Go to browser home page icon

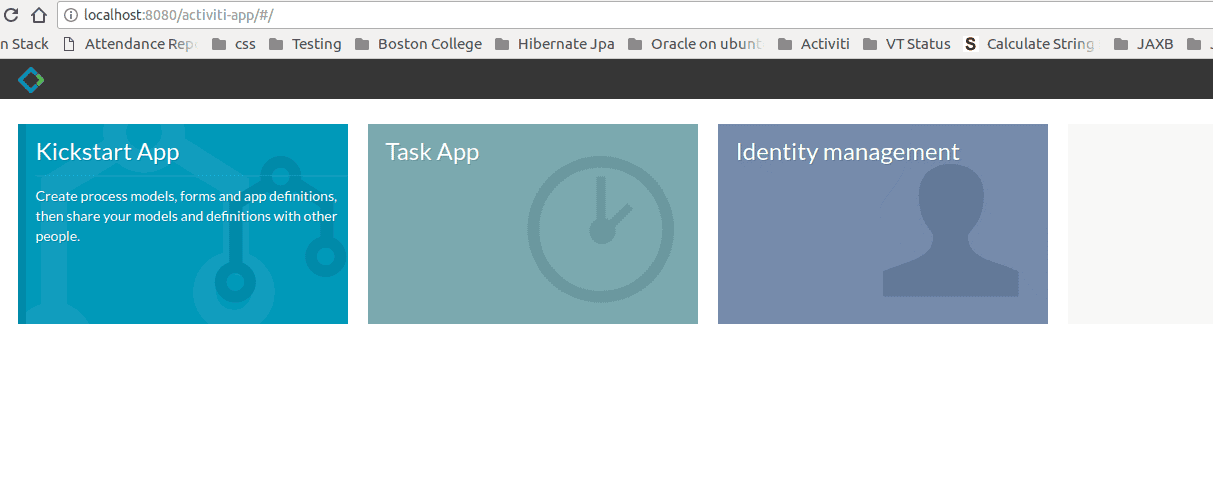(39, 15)
